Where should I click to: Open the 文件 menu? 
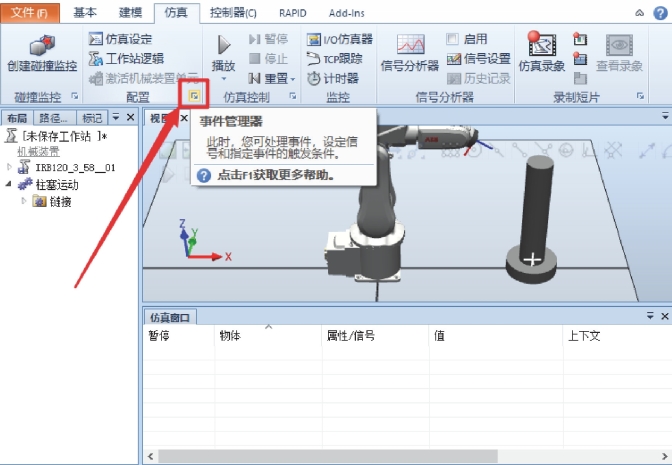tap(30, 12)
